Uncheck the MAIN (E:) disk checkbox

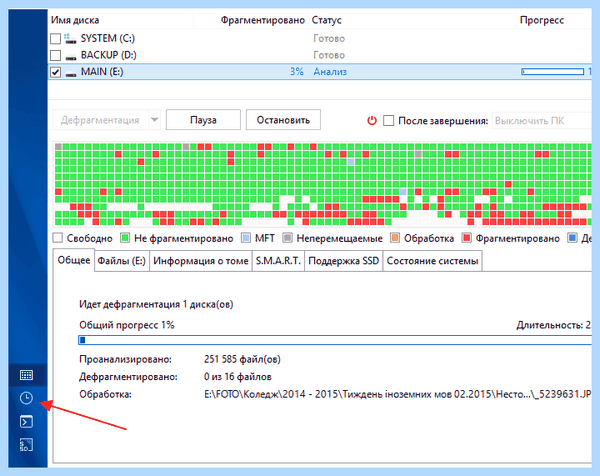(55, 72)
